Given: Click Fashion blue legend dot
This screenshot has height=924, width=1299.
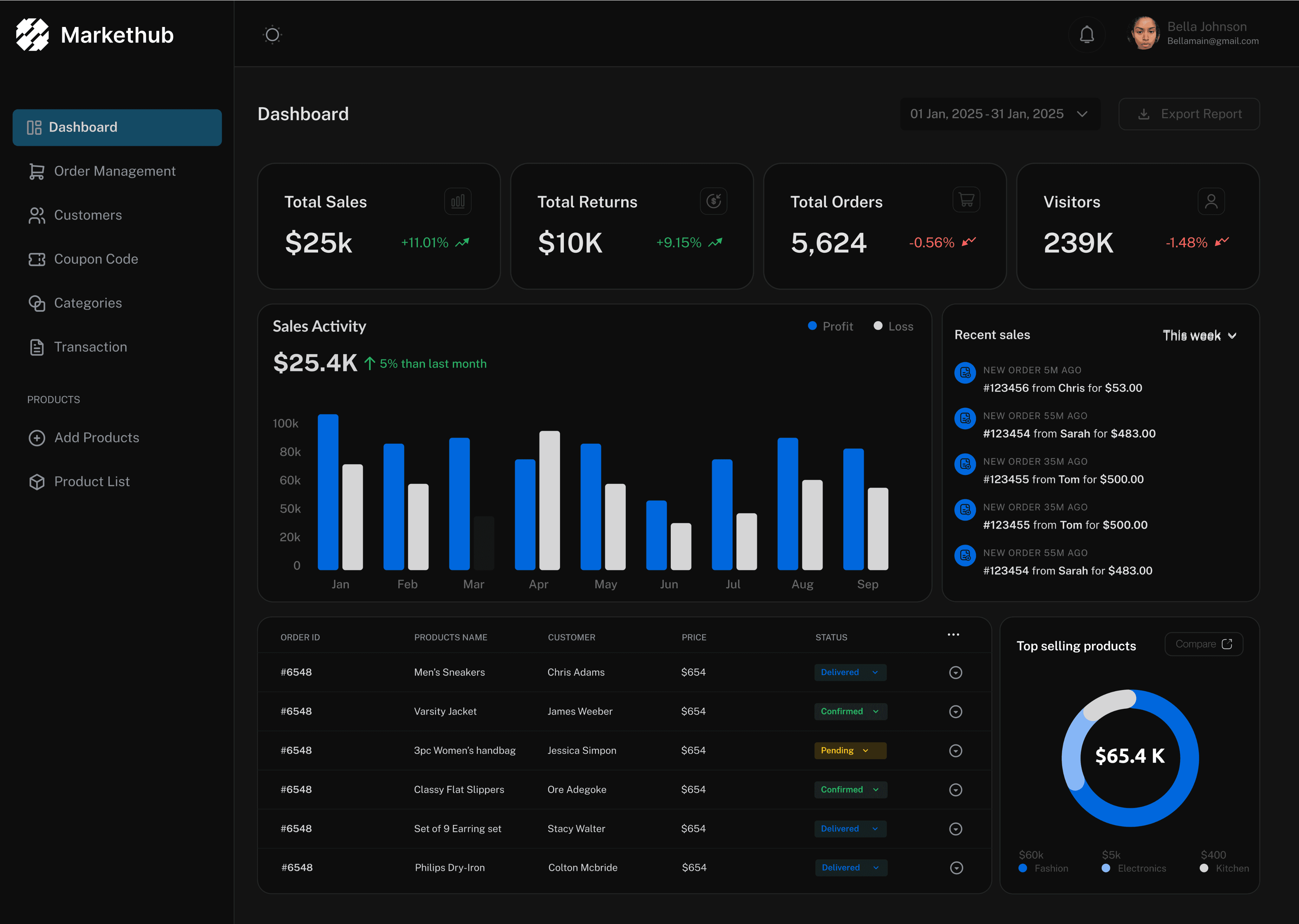Looking at the screenshot, I should coord(1022,868).
